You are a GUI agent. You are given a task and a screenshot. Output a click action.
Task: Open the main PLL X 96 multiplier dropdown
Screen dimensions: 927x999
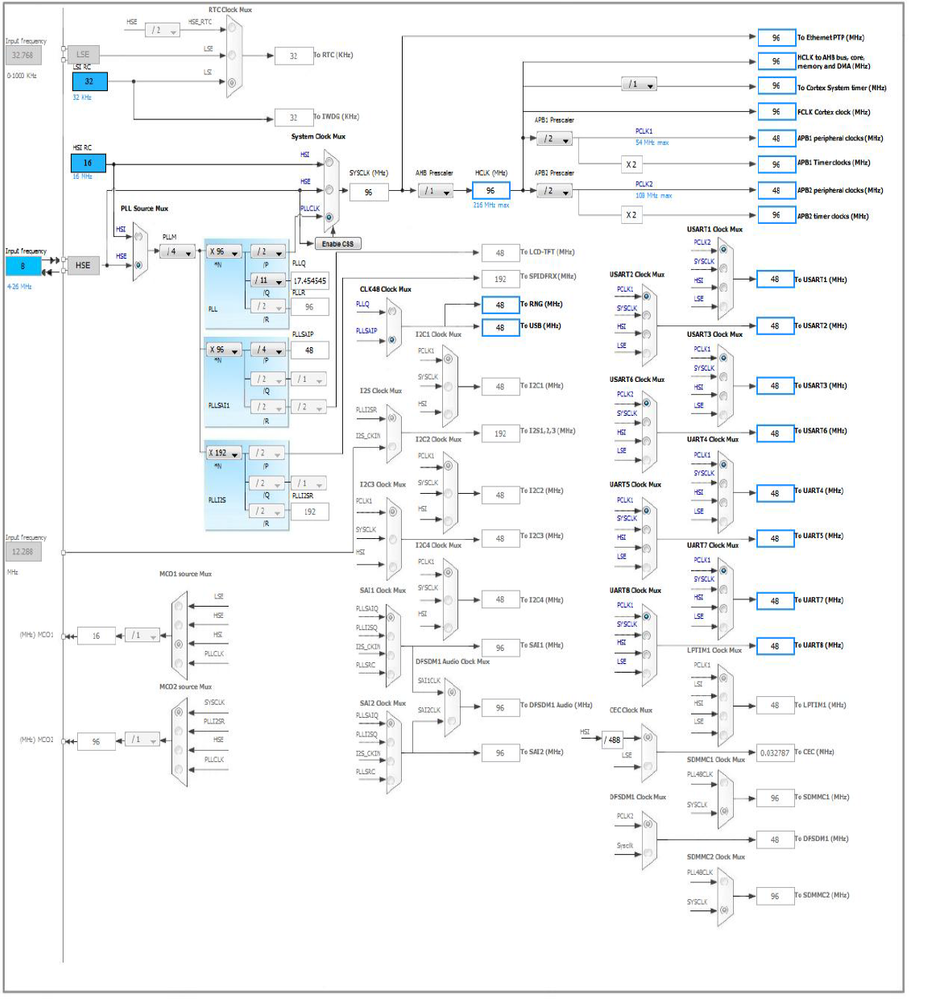tap(223, 252)
